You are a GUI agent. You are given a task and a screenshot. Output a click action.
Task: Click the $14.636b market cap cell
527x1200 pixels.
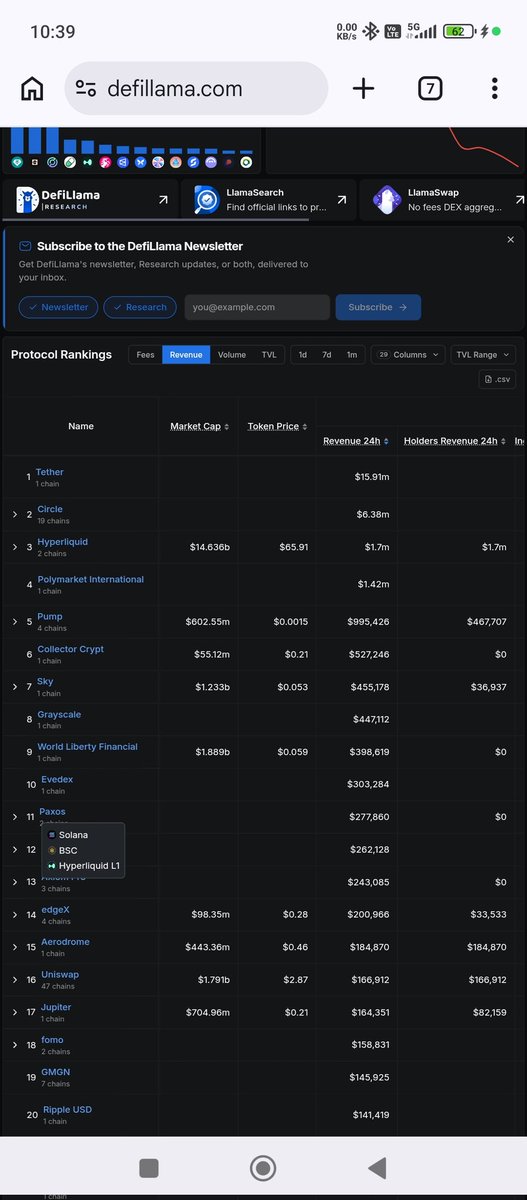[x=209, y=547]
